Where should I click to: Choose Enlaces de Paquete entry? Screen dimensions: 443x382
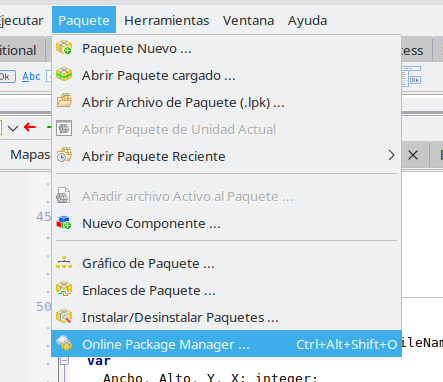226,290
